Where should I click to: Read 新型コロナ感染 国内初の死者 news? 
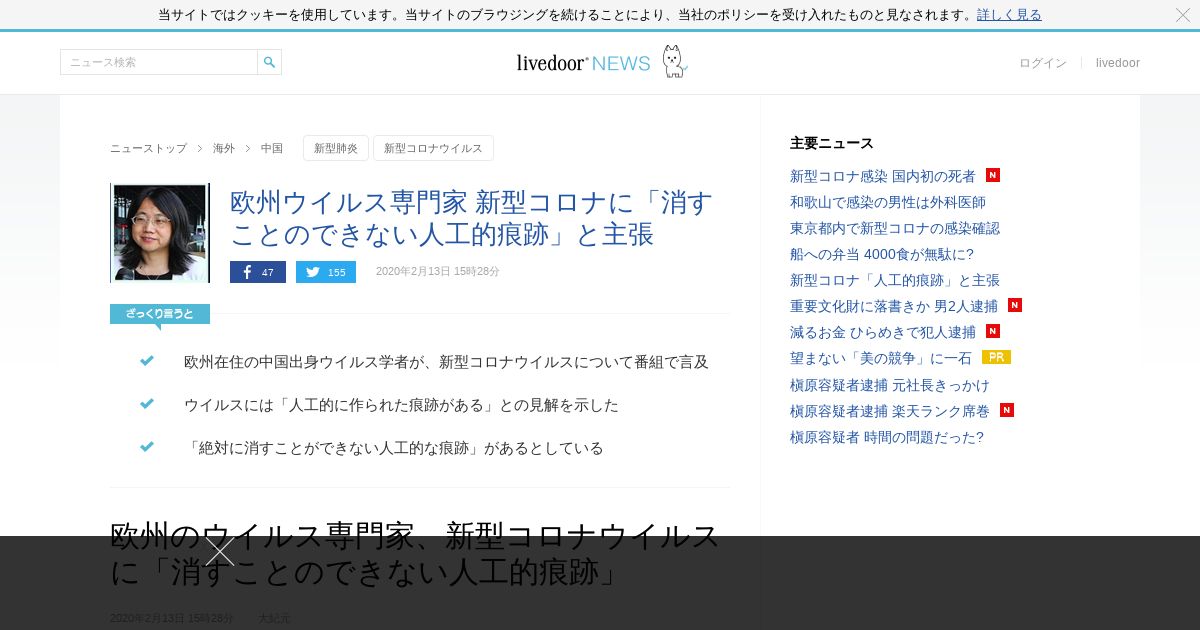pyautogui.click(x=883, y=176)
